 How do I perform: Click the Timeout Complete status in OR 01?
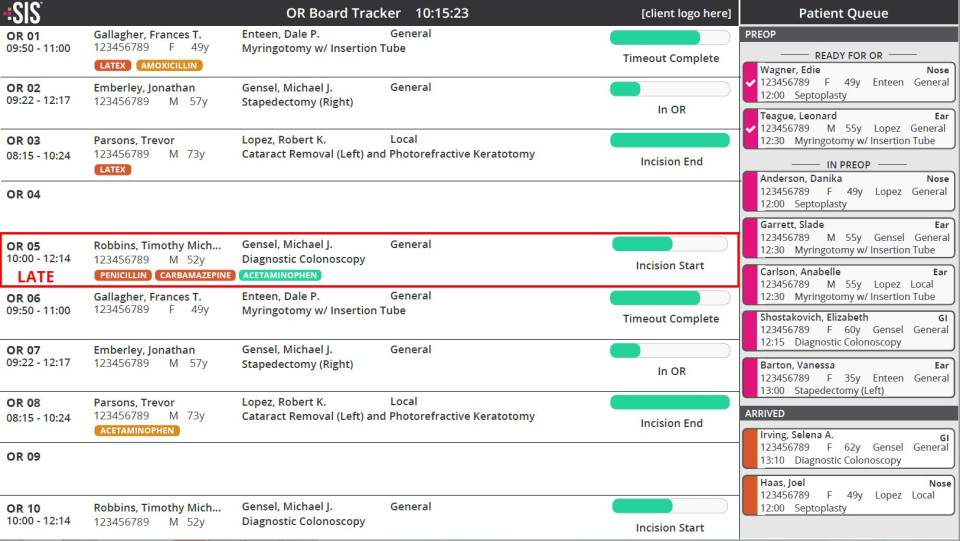pyautogui.click(x=671, y=58)
